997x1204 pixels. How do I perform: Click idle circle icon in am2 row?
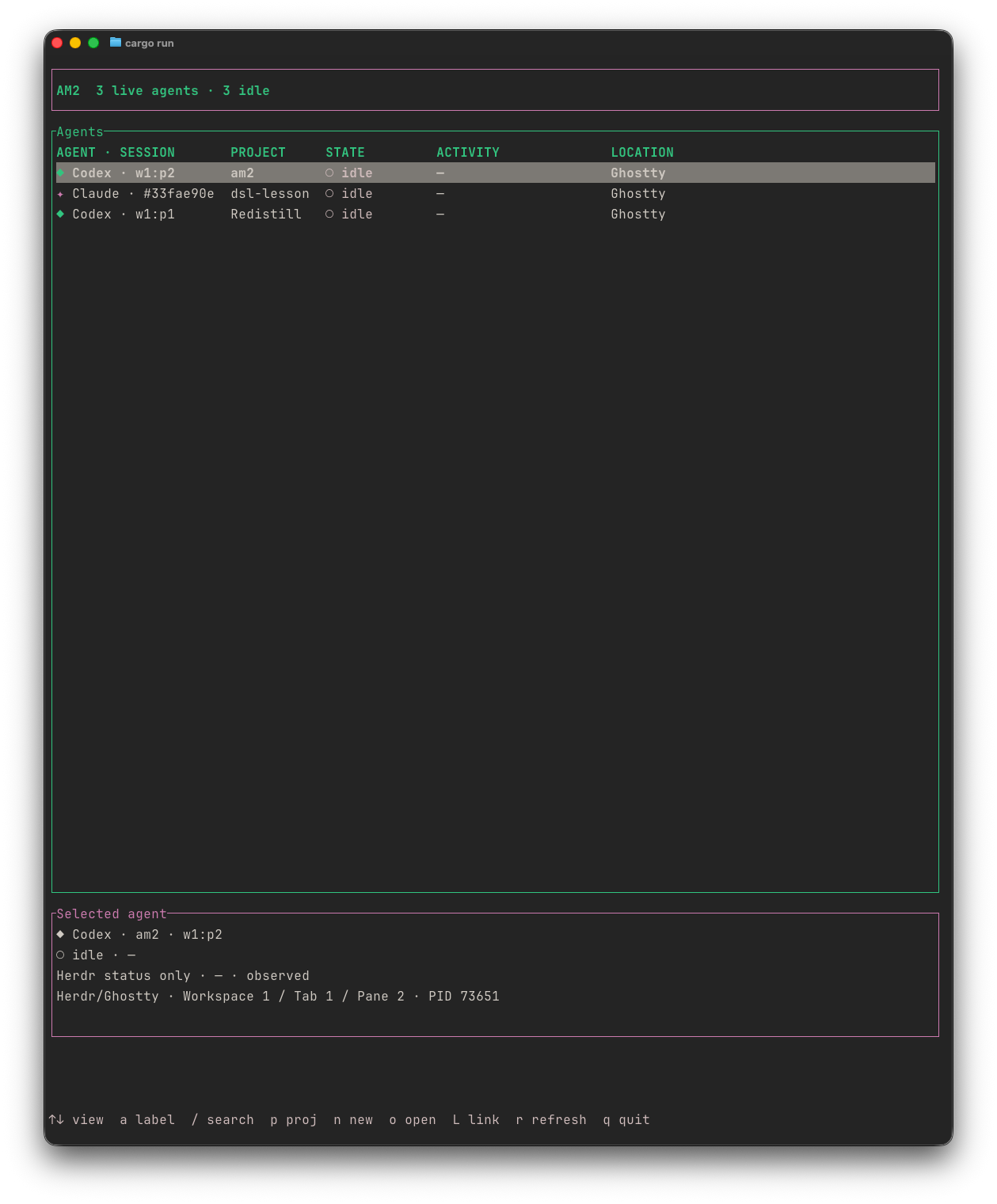click(329, 173)
